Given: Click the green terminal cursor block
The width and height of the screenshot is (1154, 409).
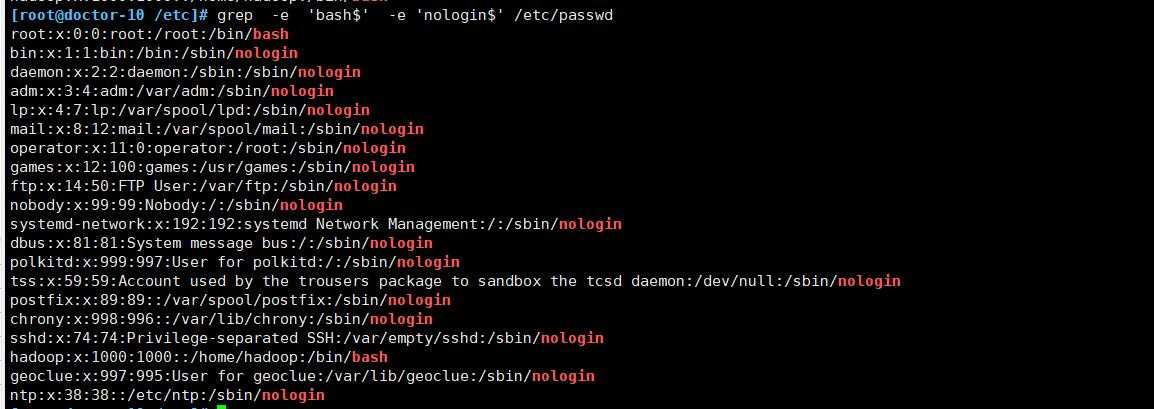Looking at the screenshot, I should coord(221,406).
